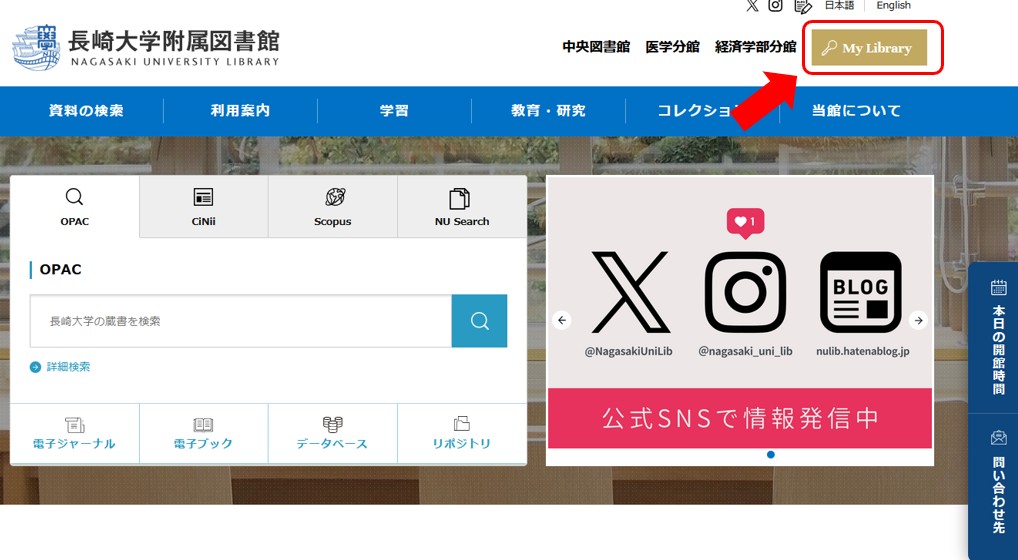
Task: Open the 電子ブック shortcut
Action: tap(203, 434)
